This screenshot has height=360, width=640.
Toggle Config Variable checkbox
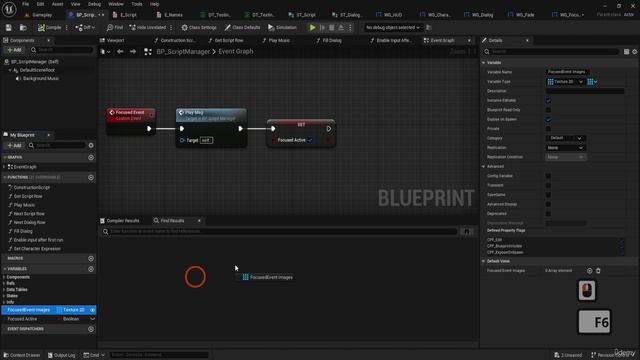tap(548, 176)
